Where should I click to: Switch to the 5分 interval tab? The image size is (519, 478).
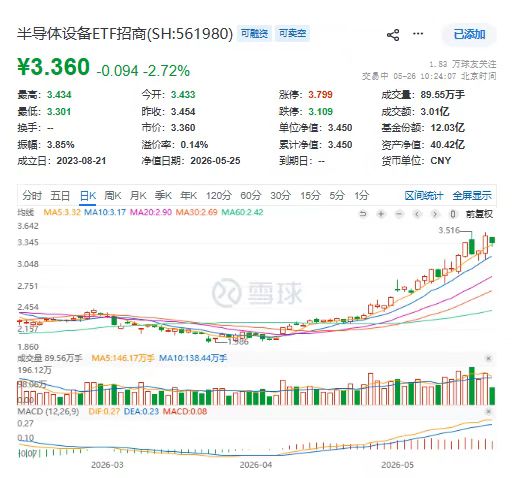click(x=337, y=195)
